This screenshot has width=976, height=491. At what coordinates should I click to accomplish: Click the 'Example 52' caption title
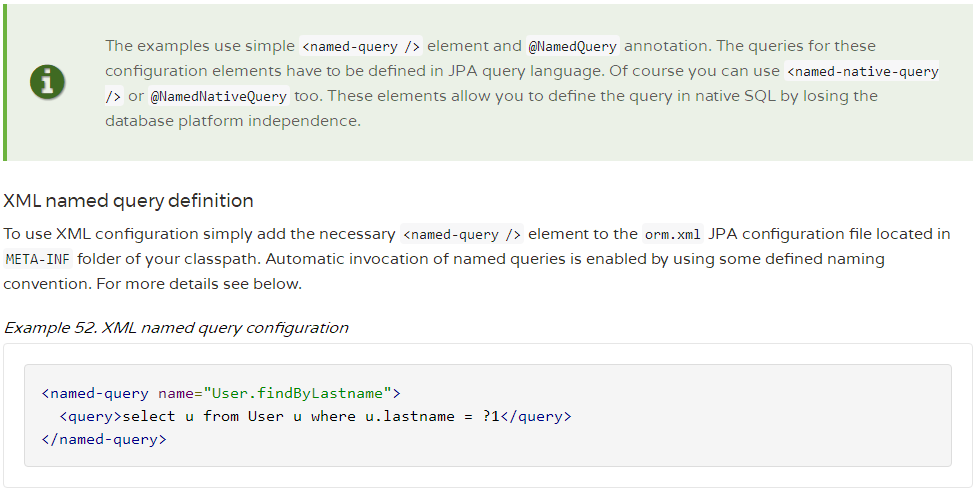pos(176,328)
